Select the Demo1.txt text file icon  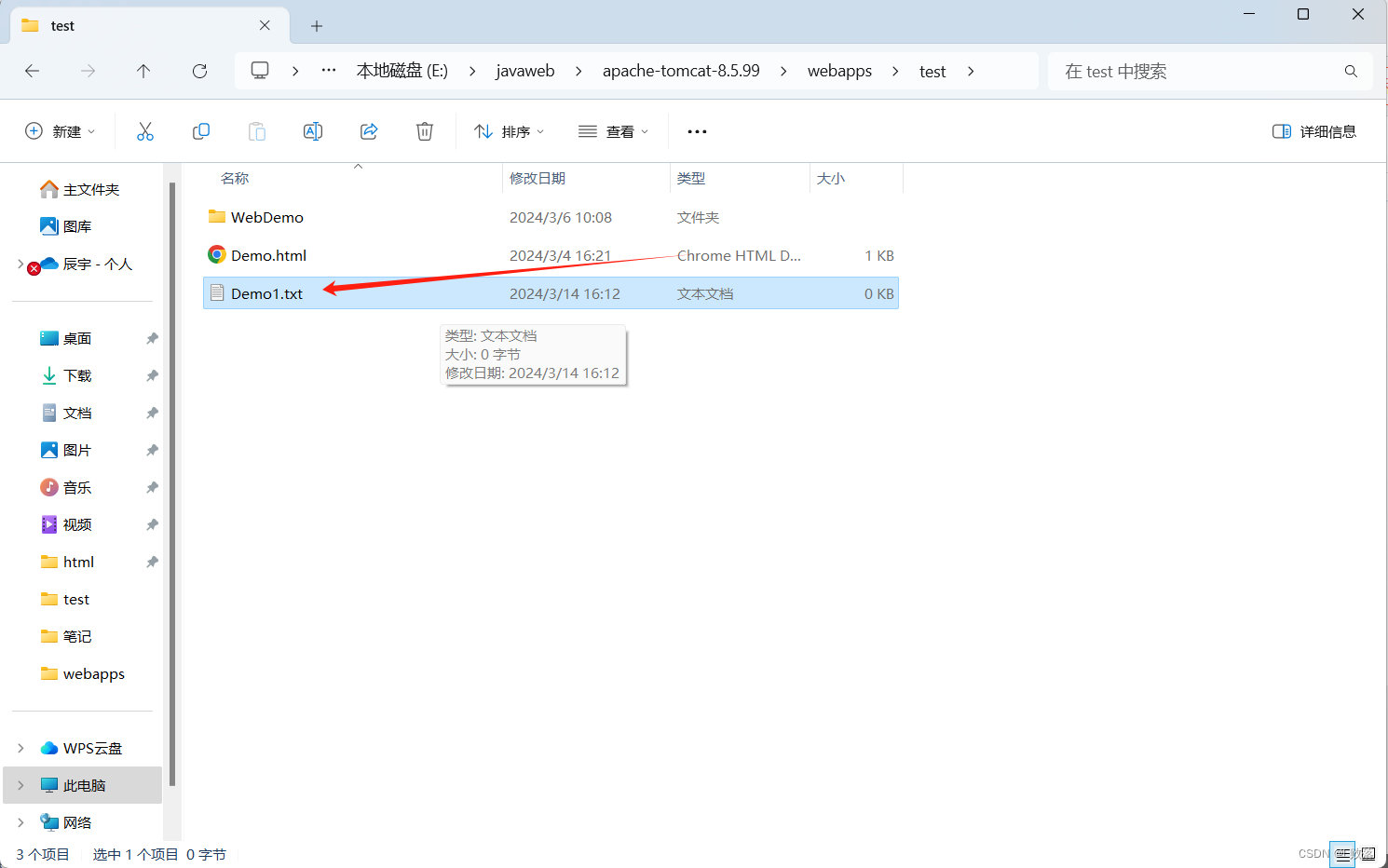coord(217,293)
